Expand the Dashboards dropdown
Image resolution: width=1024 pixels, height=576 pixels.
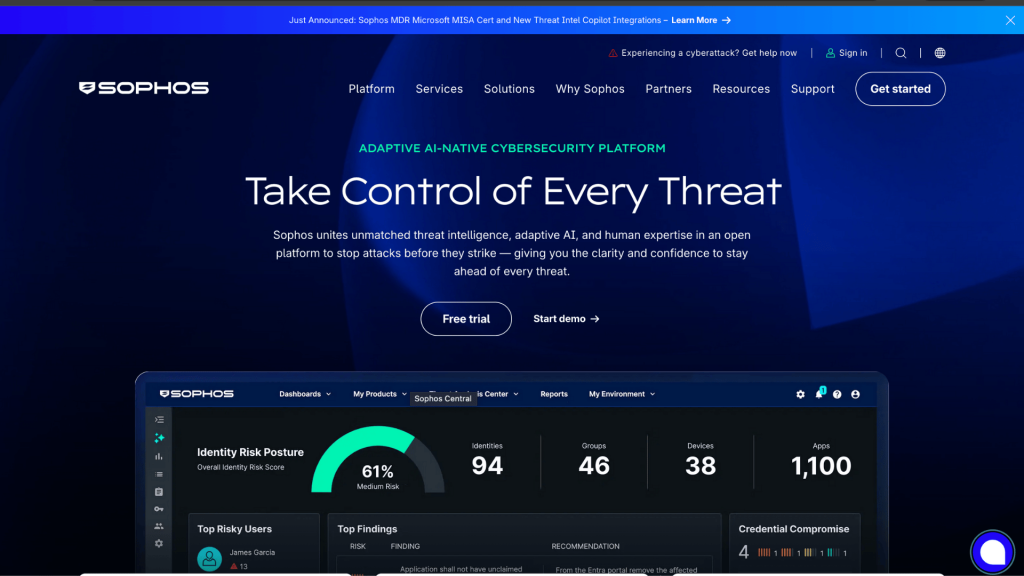click(304, 394)
